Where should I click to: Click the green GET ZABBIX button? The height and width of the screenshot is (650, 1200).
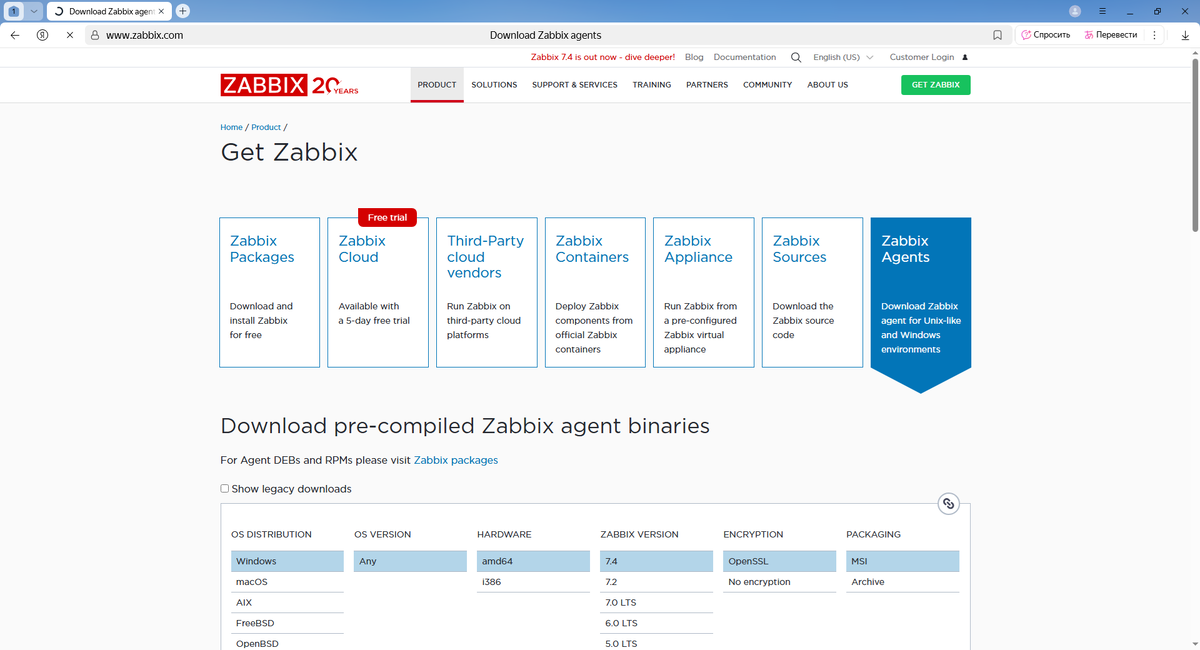click(x=935, y=85)
